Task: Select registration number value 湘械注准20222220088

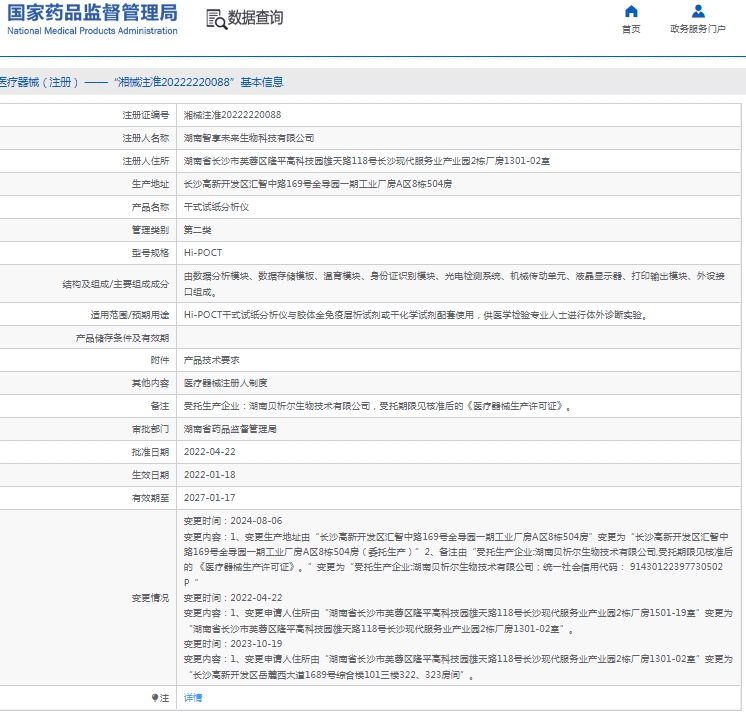Action: [233, 115]
